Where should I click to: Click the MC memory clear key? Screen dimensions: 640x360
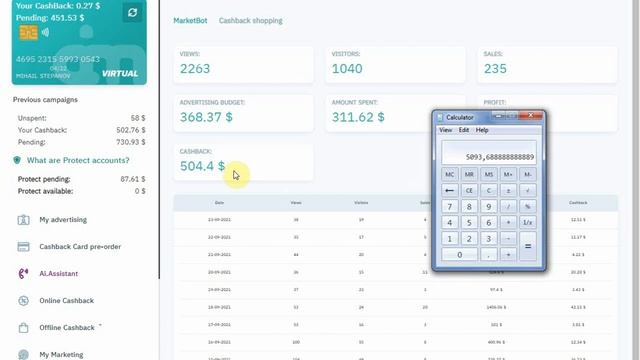point(449,175)
